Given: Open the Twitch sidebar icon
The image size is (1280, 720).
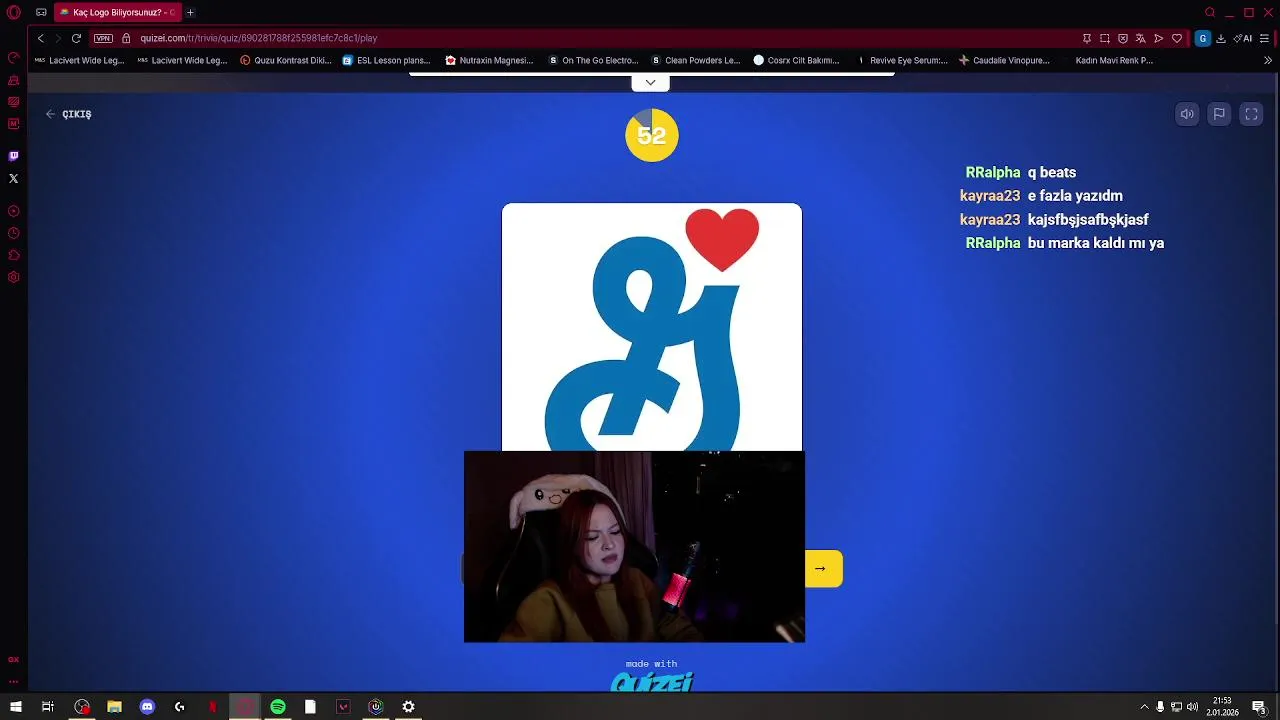Looking at the screenshot, I should [x=14, y=156].
